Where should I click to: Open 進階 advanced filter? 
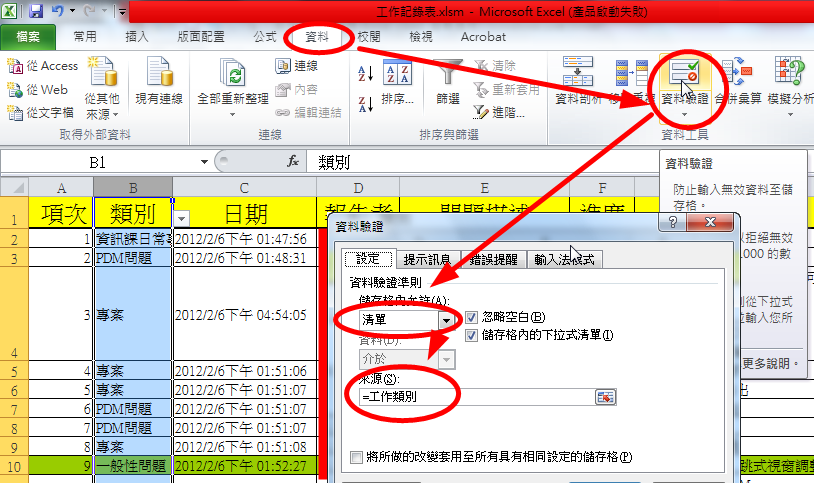499,112
